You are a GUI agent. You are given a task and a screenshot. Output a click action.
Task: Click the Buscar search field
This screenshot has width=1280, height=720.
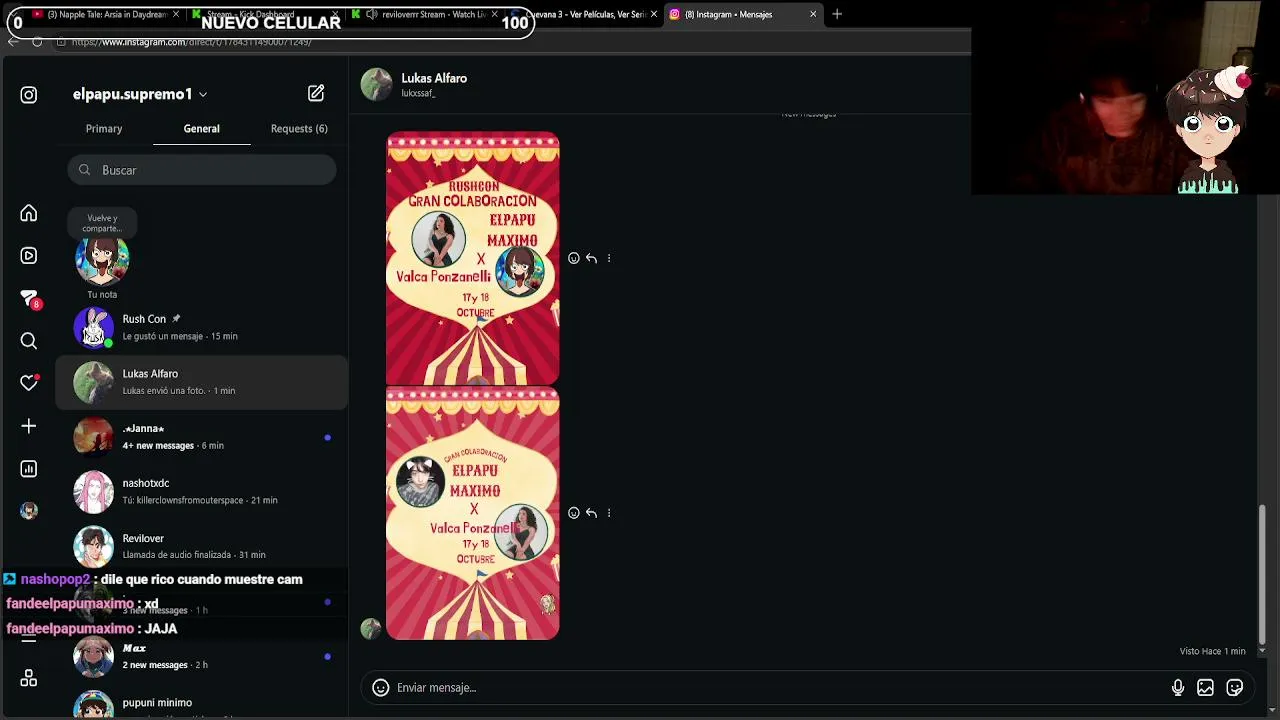[x=202, y=170]
